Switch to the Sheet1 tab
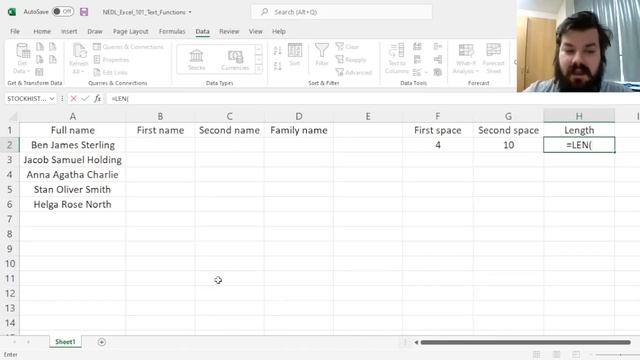 (65, 342)
